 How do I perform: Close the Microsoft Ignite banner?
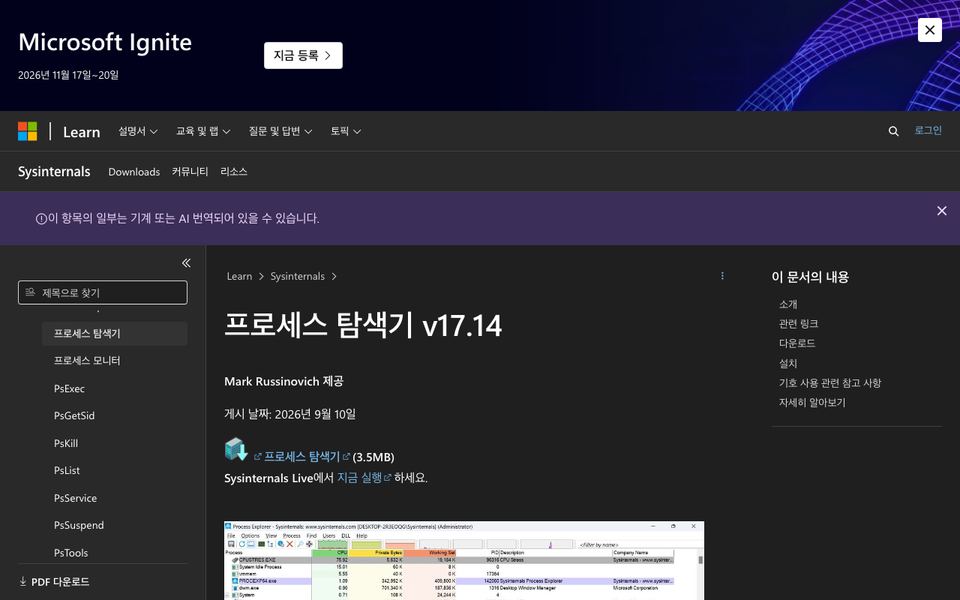(x=929, y=30)
